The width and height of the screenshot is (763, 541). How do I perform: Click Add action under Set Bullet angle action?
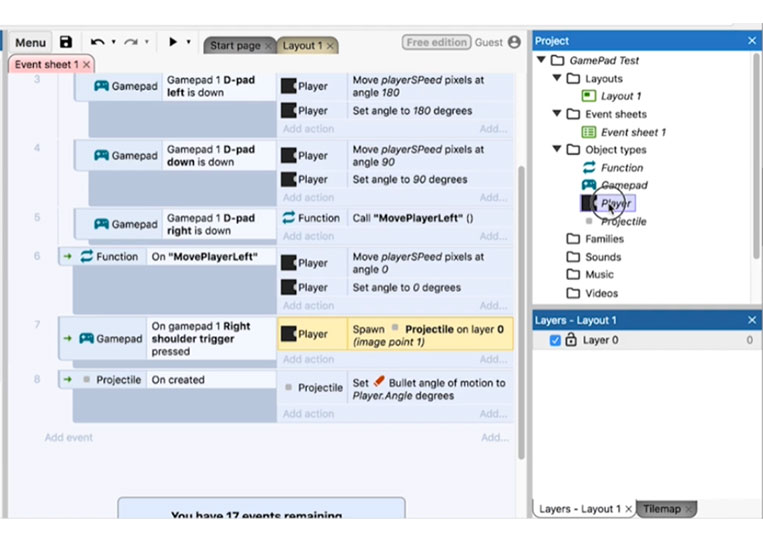click(x=309, y=414)
